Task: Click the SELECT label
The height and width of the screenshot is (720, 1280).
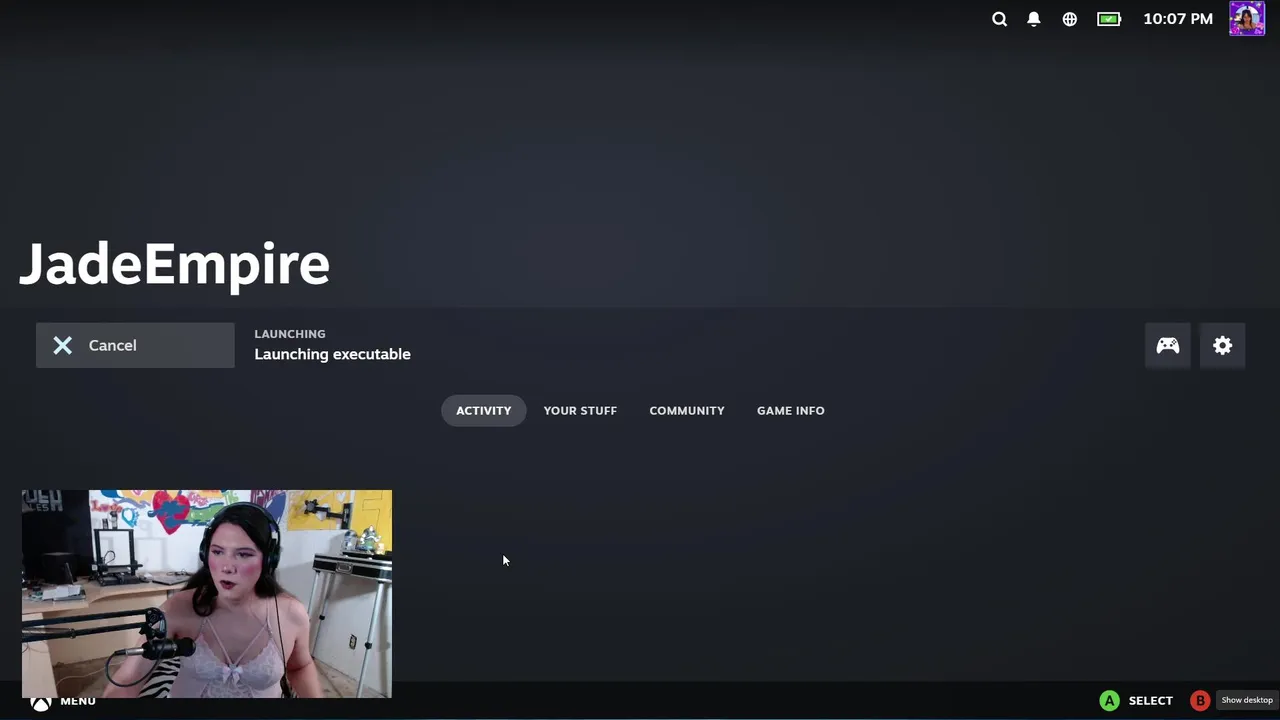Action: coord(1150,701)
